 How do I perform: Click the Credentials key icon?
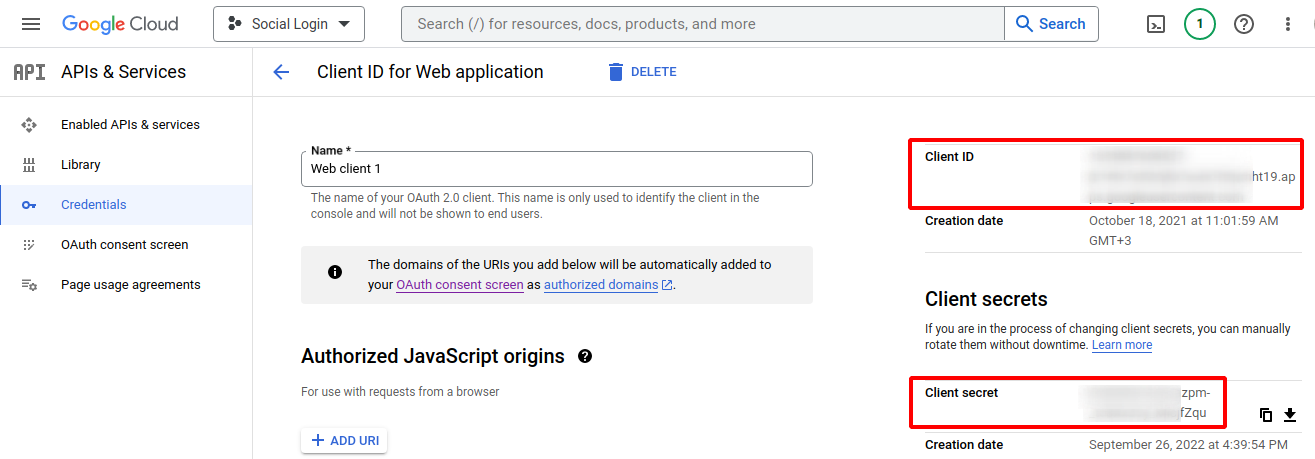pyautogui.click(x=29, y=205)
